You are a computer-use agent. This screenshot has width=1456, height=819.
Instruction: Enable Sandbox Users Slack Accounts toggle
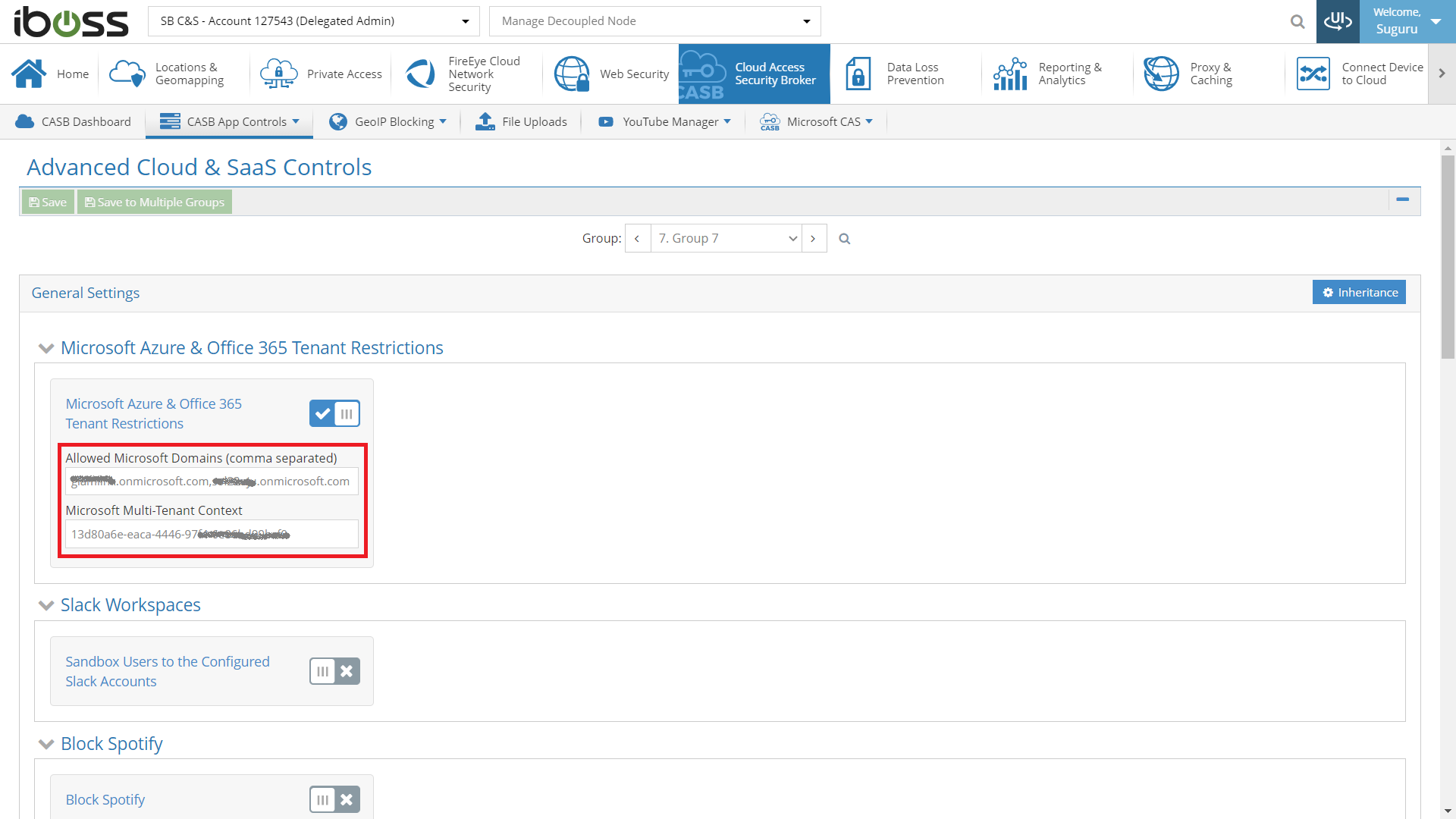point(334,671)
